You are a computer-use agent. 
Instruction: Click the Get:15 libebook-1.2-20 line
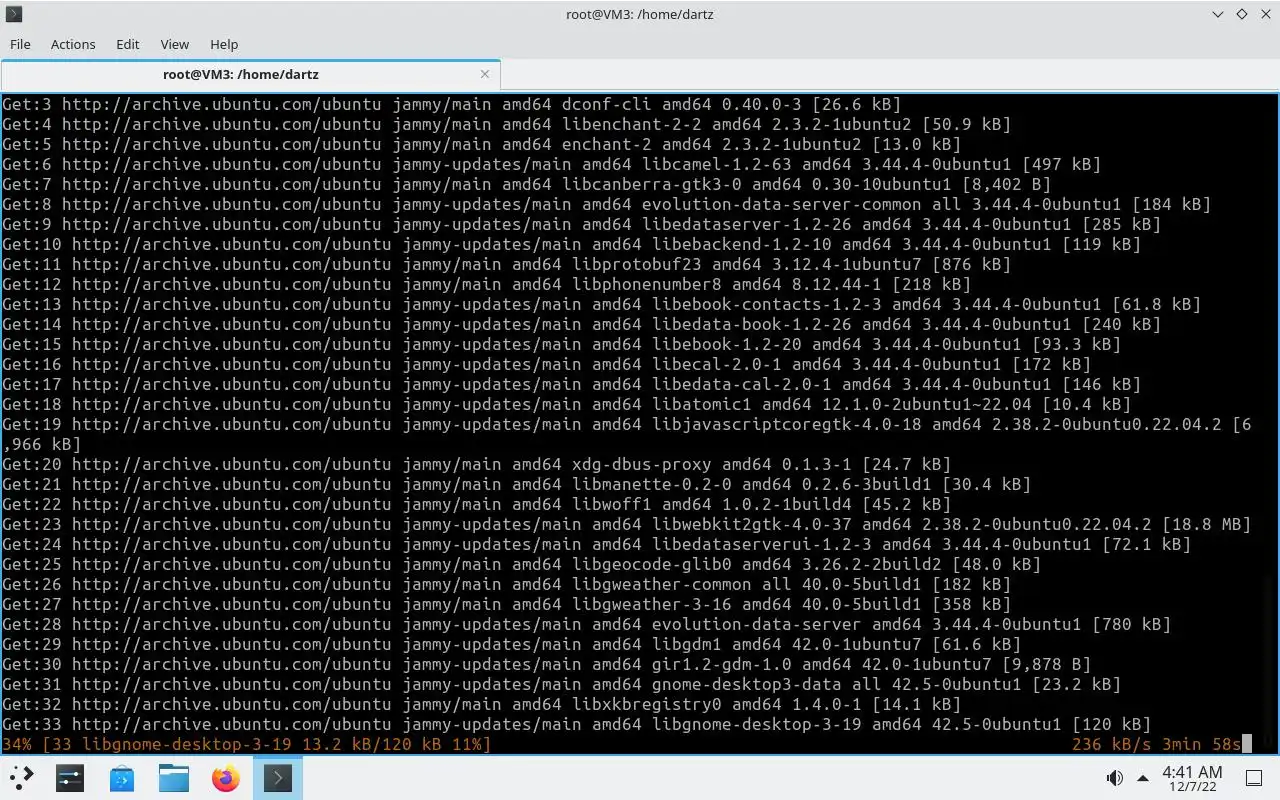(x=561, y=344)
